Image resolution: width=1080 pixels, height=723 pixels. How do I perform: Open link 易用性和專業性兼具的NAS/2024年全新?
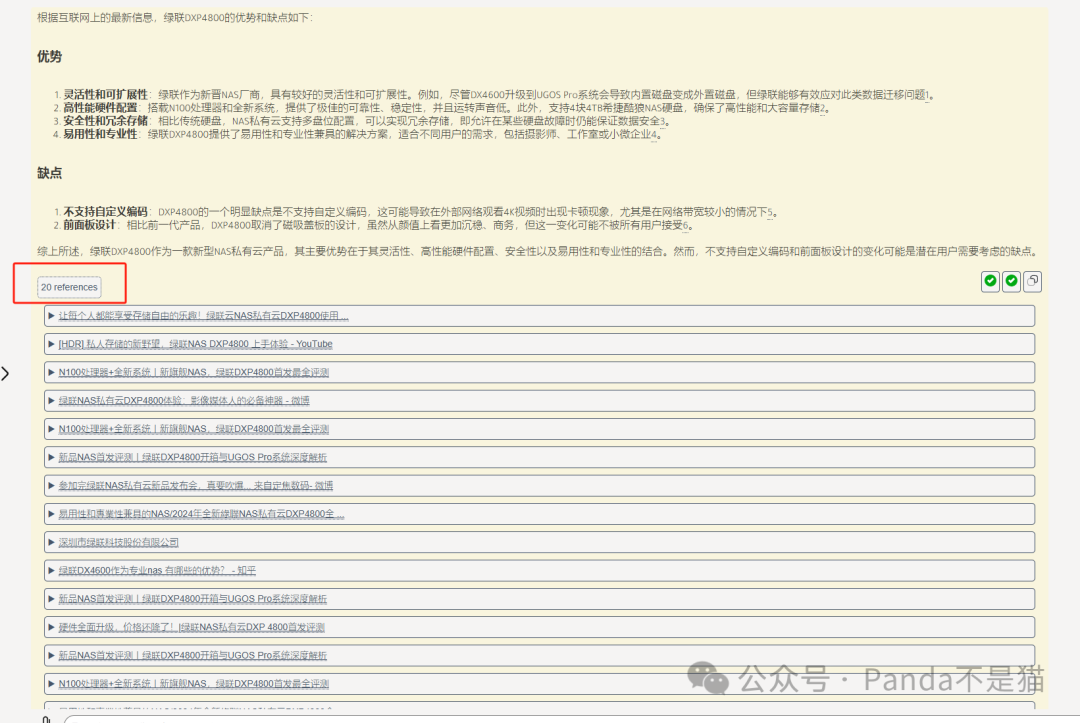click(201, 514)
